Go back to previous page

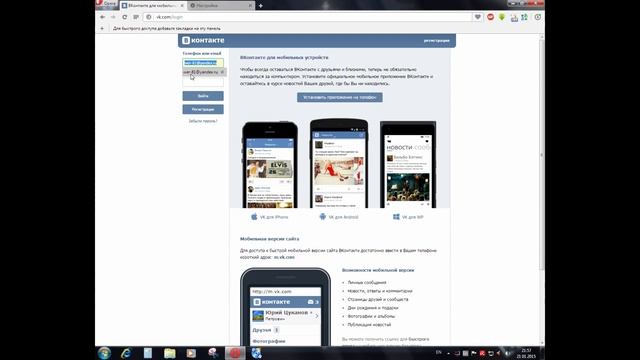(x=103, y=17)
